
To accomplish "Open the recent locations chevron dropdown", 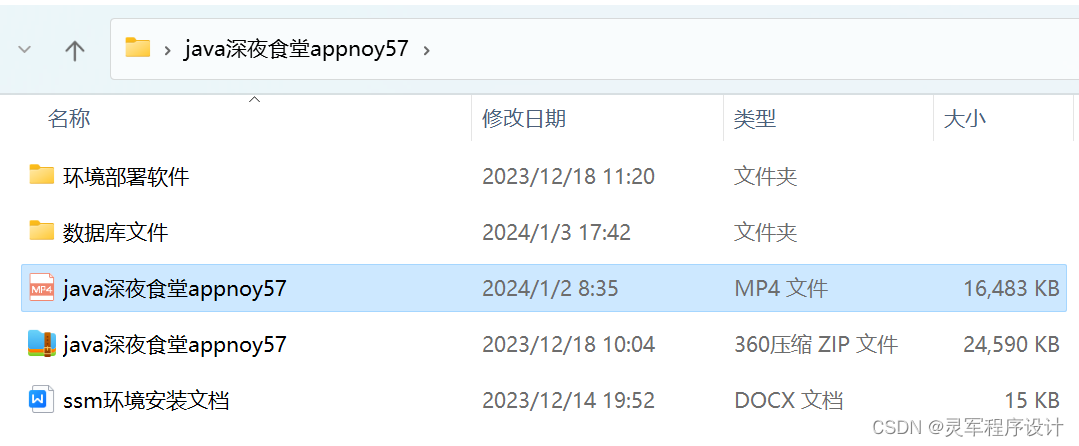I will tap(25, 50).
